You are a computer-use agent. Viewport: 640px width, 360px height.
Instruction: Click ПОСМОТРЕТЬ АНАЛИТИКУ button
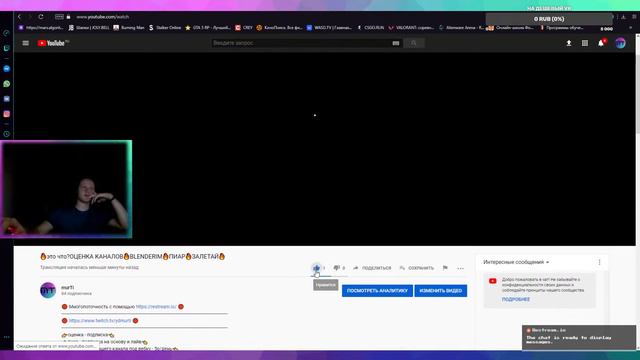pyautogui.click(x=377, y=291)
